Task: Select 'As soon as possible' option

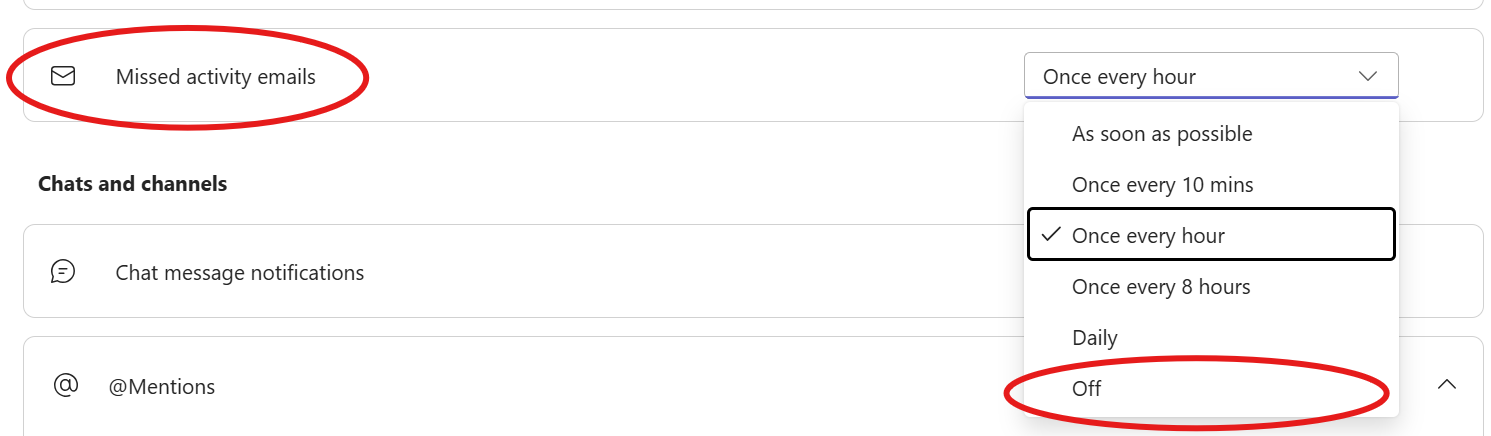Action: [1162, 134]
